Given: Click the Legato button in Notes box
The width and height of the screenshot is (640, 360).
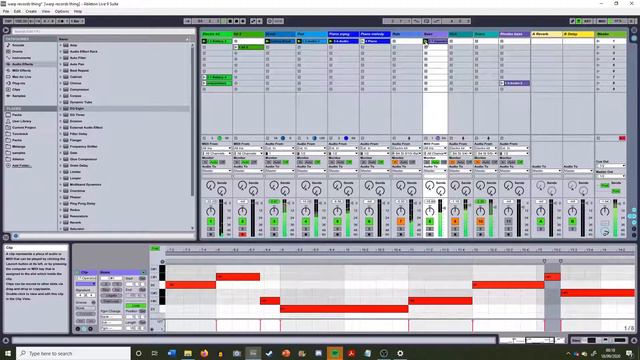Looking at the screenshot, I should (x=111, y=295).
